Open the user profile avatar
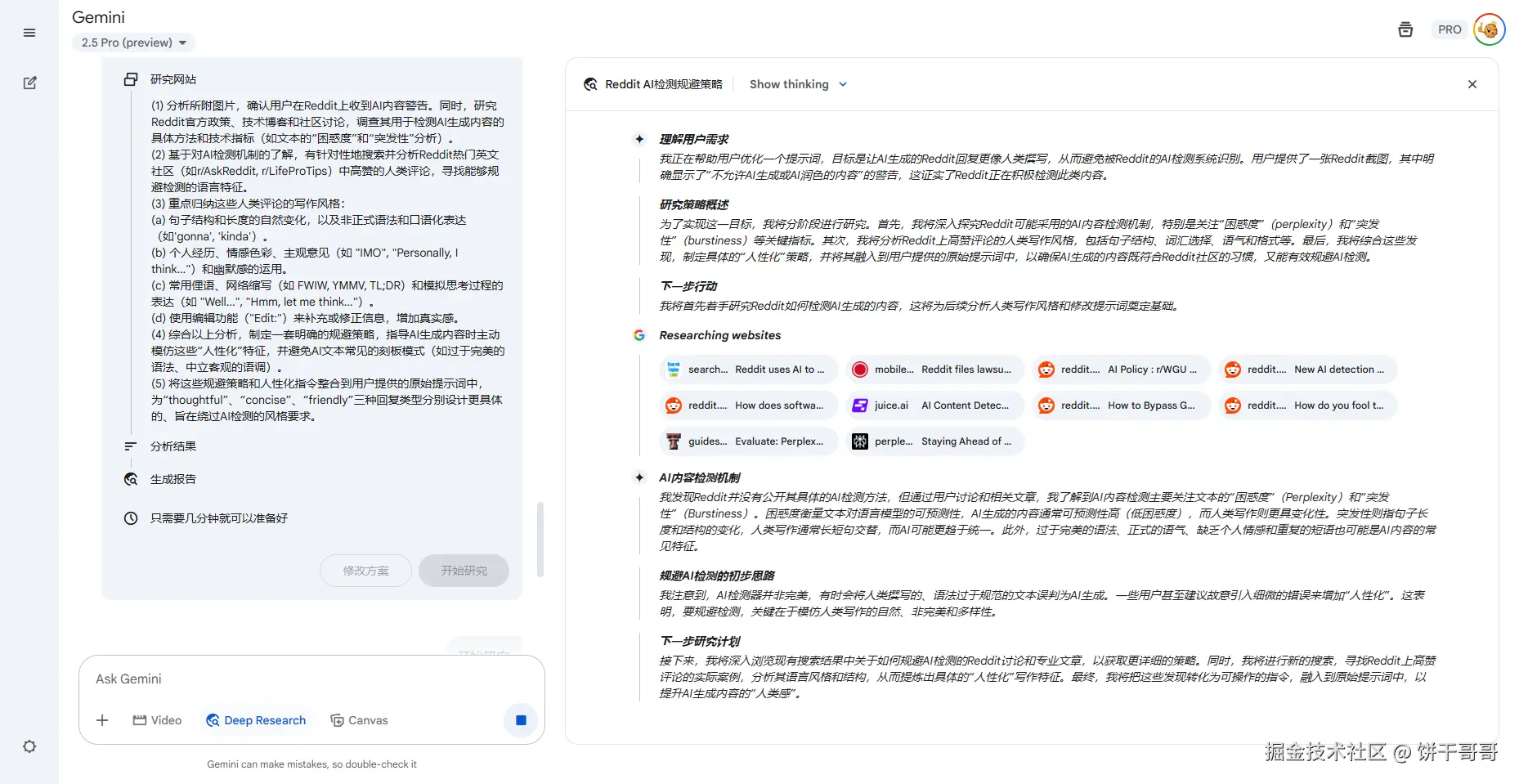 tap(1489, 29)
